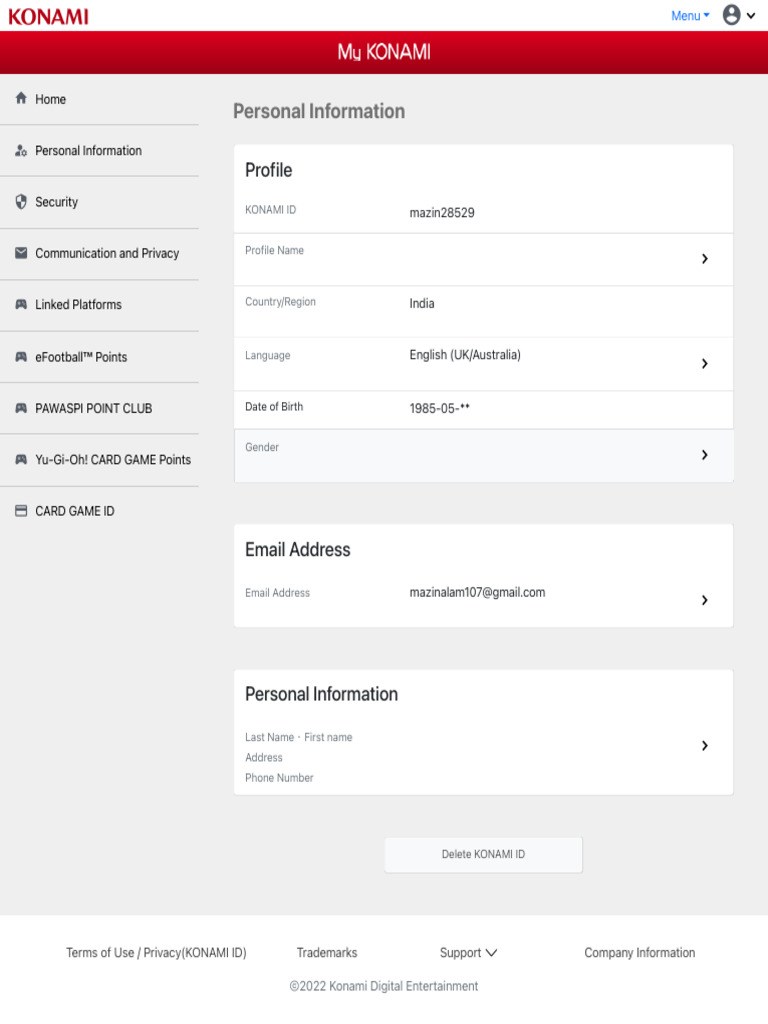Click the eFootball Points gamepad icon
Image resolution: width=768 pixels, height=1024 pixels.
pos(21,357)
